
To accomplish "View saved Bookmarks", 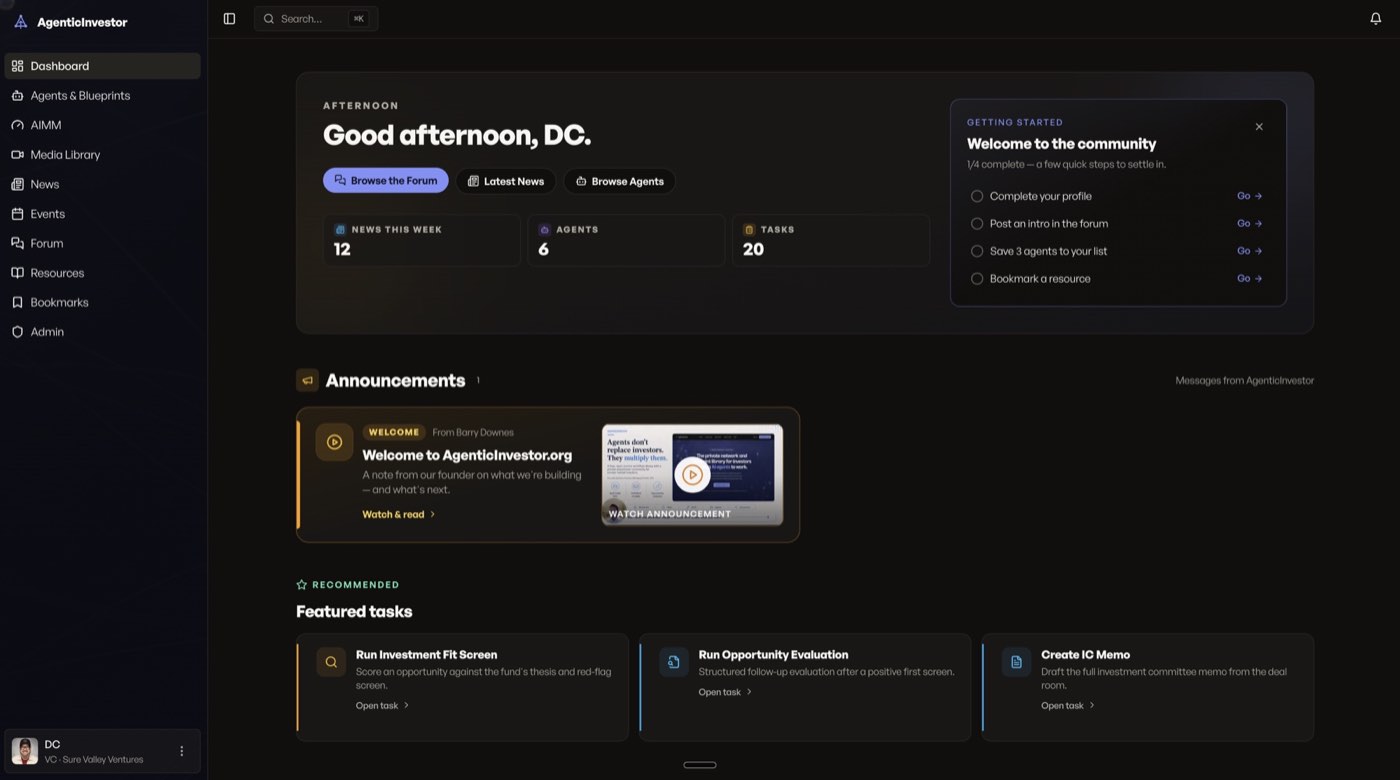I will pos(103,302).
